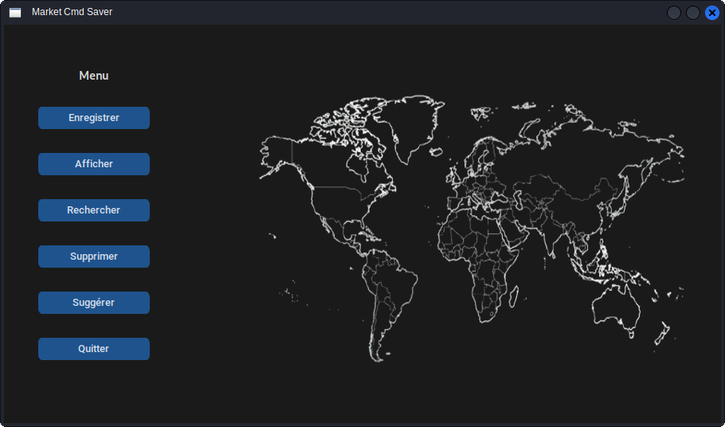Click the Enregistrer button
Image resolution: width=725 pixels, height=427 pixels.
coord(94,118)
